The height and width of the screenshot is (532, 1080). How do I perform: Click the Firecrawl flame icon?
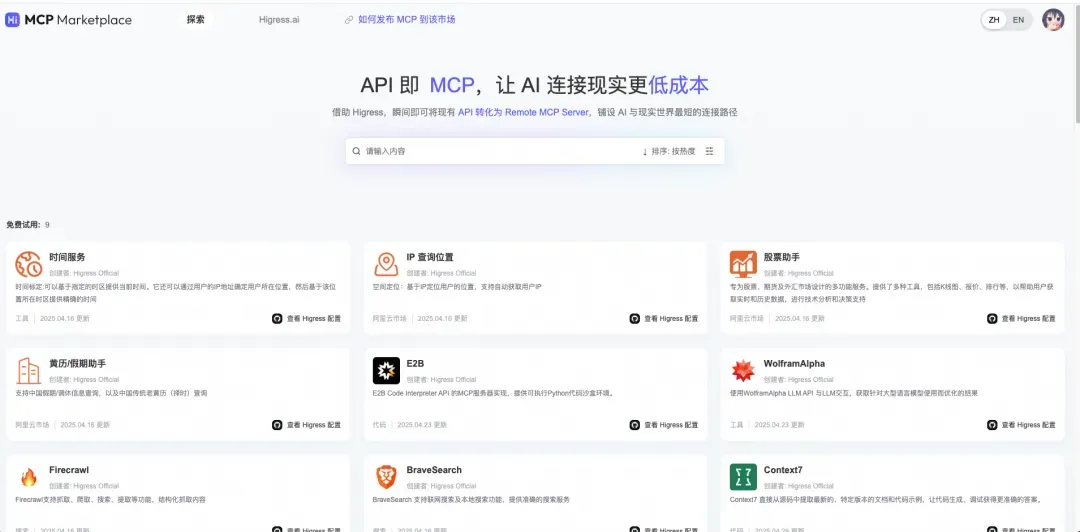29,477
